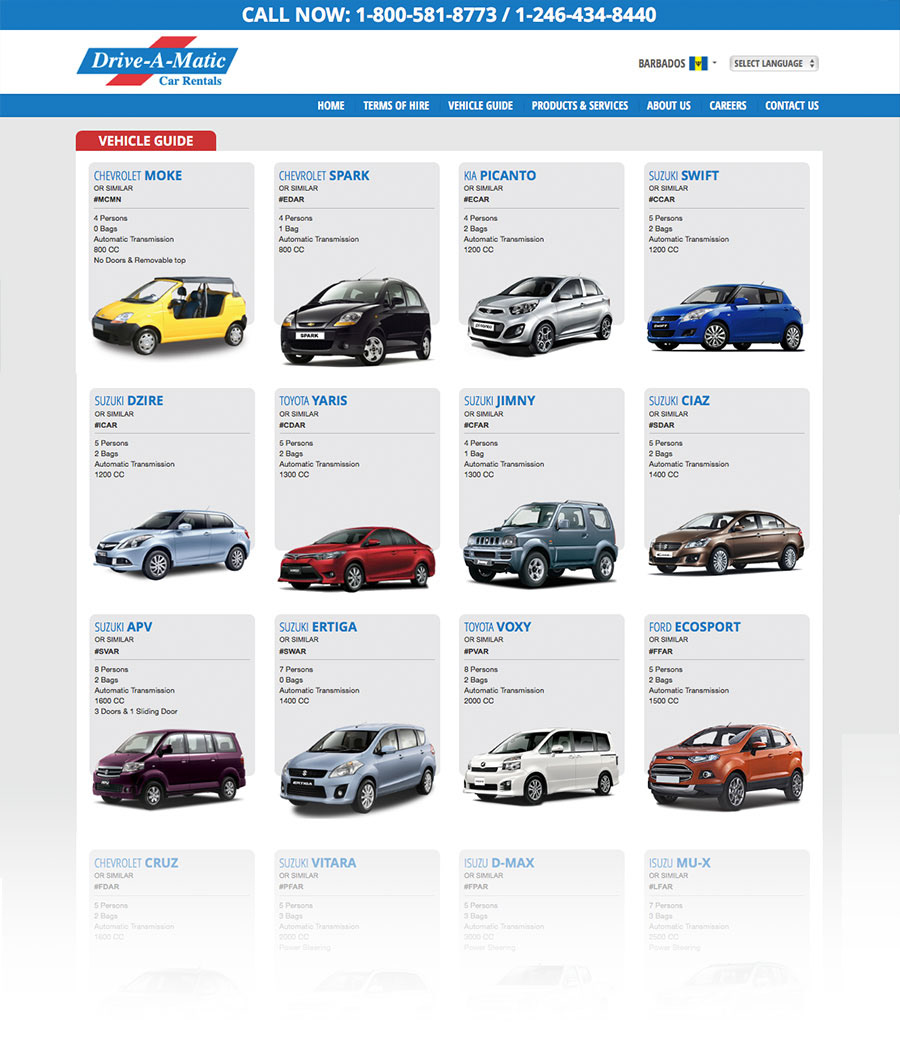
Task: Open the Ford Ecosport title link
Action: coord(695,627)
